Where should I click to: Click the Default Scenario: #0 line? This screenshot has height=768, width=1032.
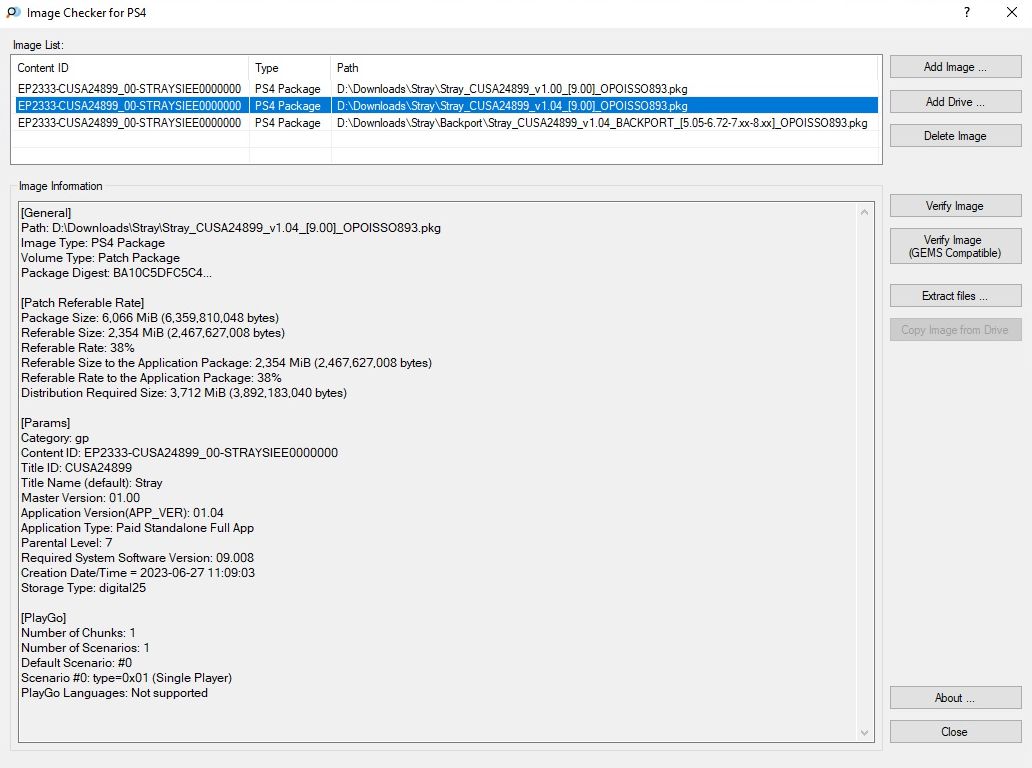click(76, 663)
